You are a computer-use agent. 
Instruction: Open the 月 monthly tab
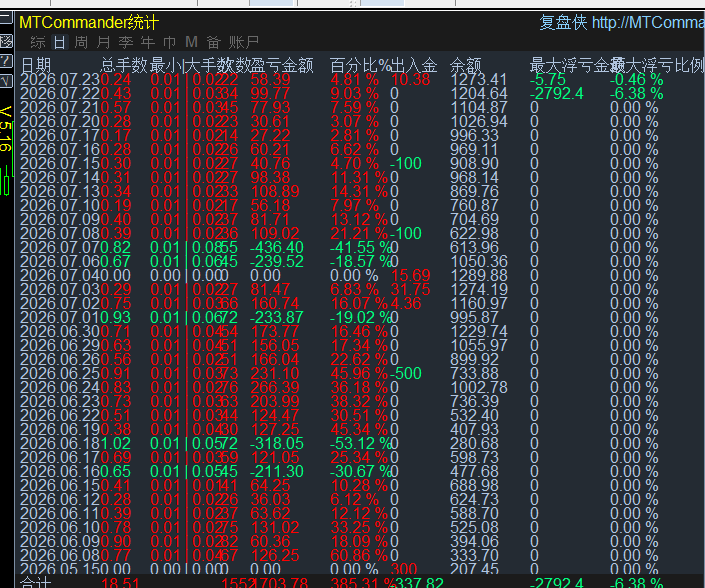pos(103,42)
